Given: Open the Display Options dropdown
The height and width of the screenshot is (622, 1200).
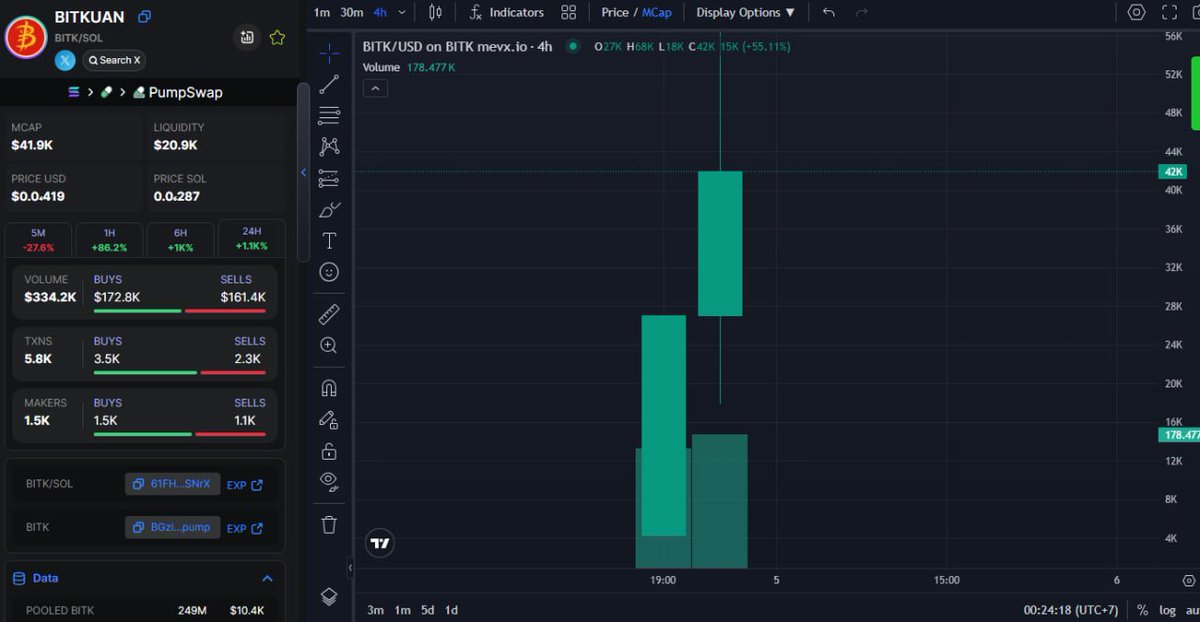Looking at the screenshot, I should click(x=746, y=12).
